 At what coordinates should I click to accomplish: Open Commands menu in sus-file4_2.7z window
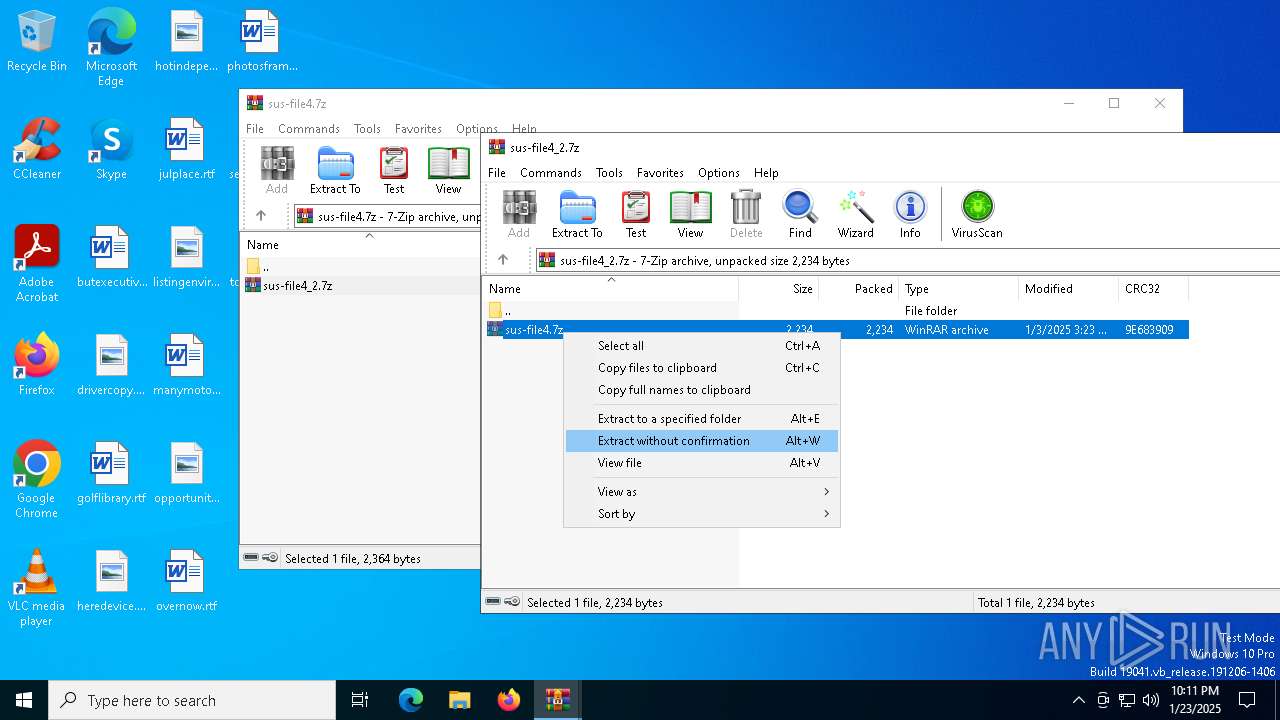pyautogui.click(x=551, y=173)
